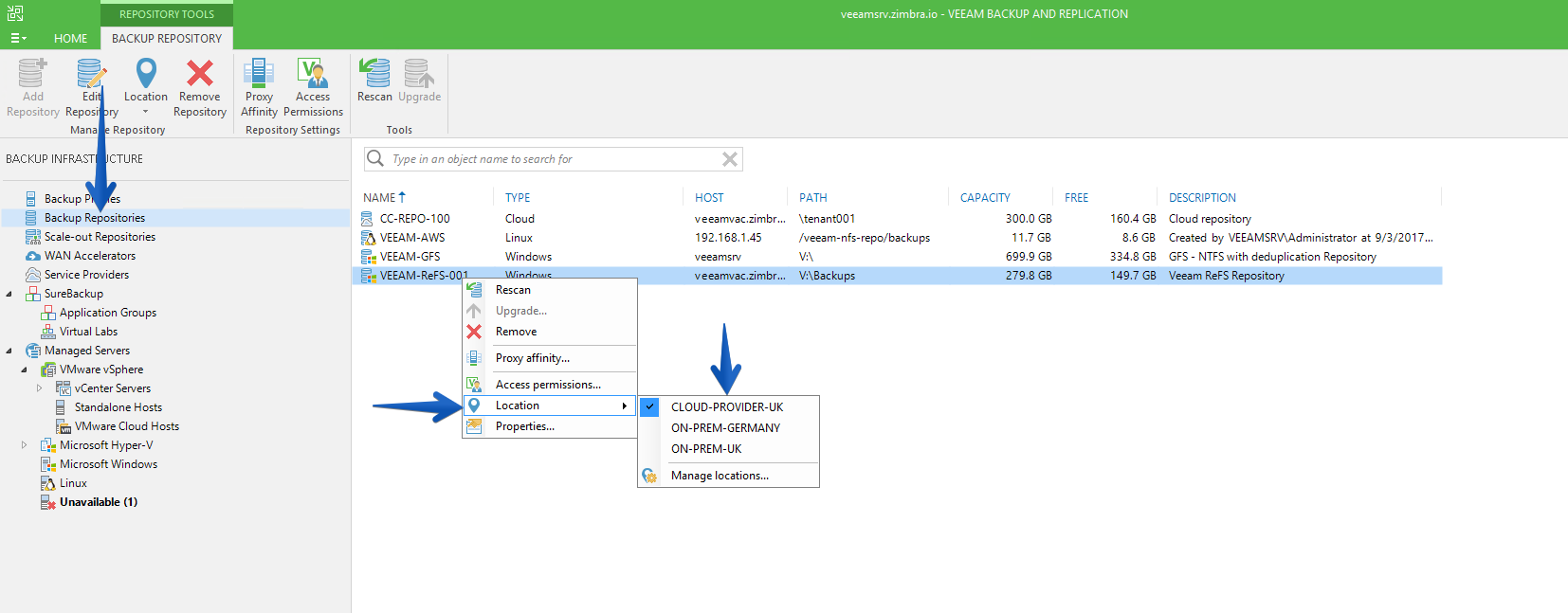Click the Rescan icon in context menu
The height and width of the screenshot is (613, 1568).
[474, 290]
